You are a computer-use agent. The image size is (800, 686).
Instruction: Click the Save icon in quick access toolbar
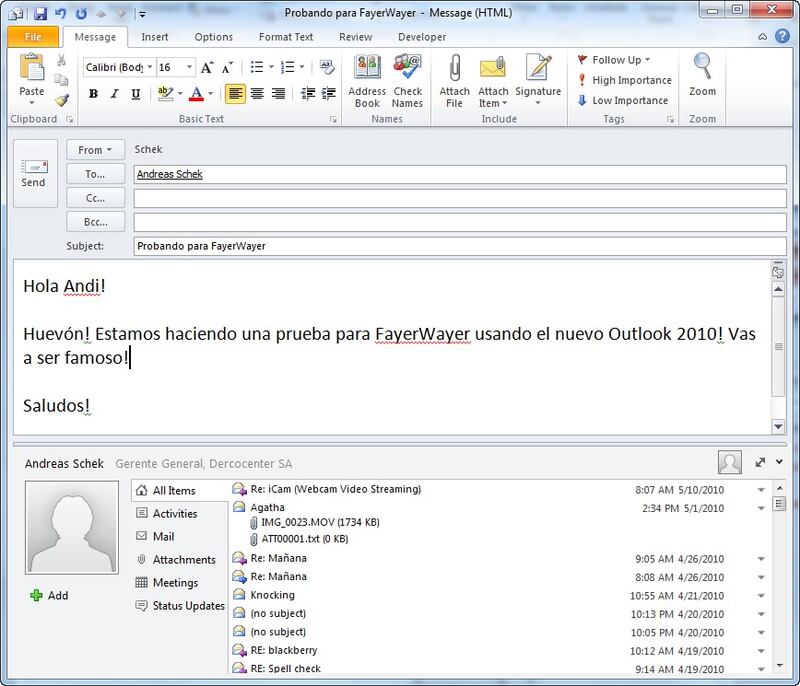pyautogui.click(x=40, y=14)
